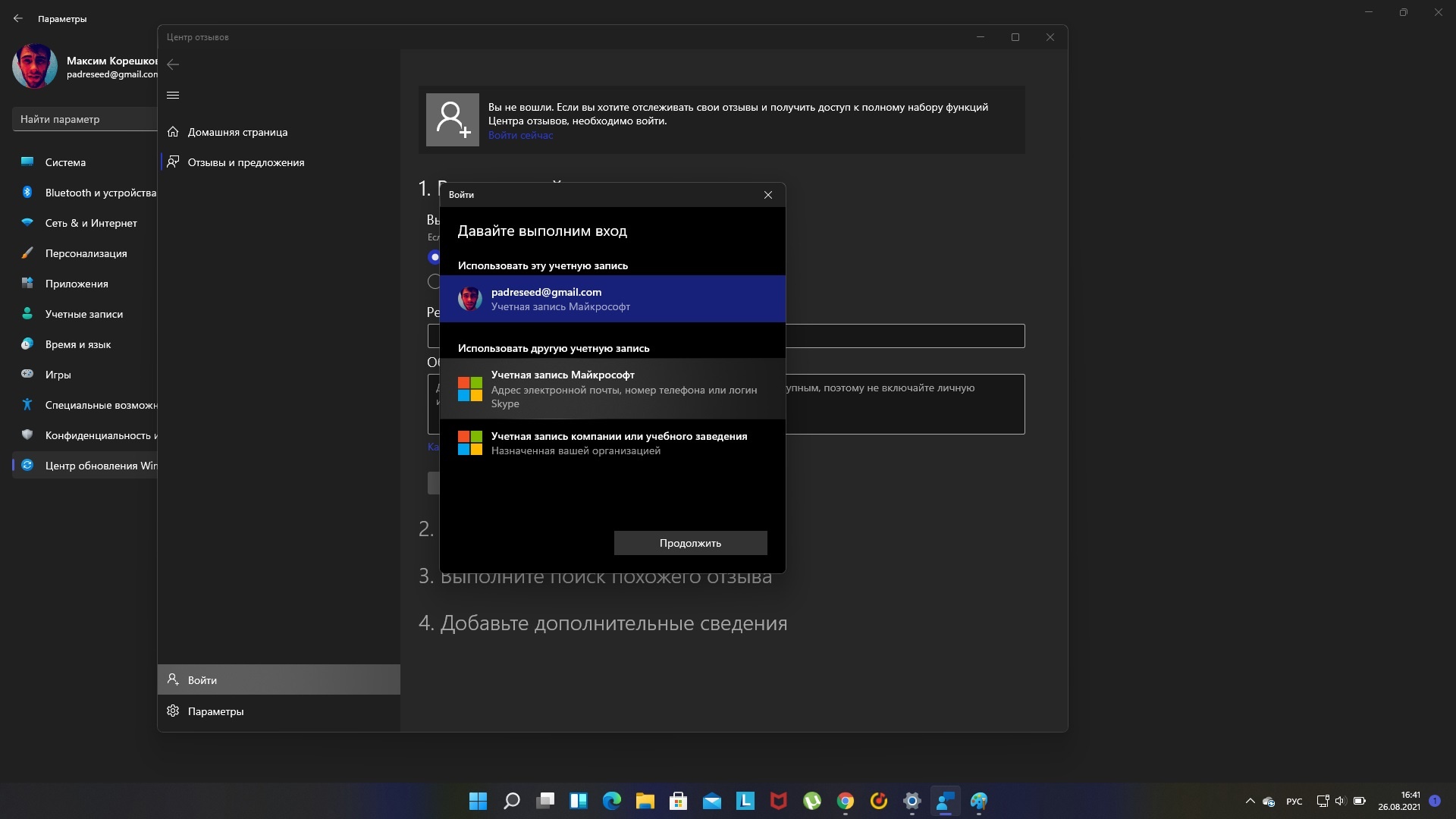Choose Microsoft account option with Skype login
Screen dimensions: 1456x819
point(613,389)
